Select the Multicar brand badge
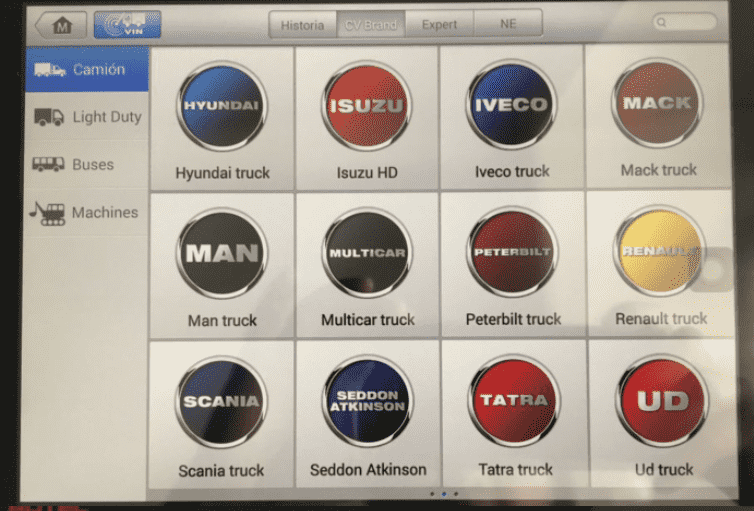 [367, 253]
